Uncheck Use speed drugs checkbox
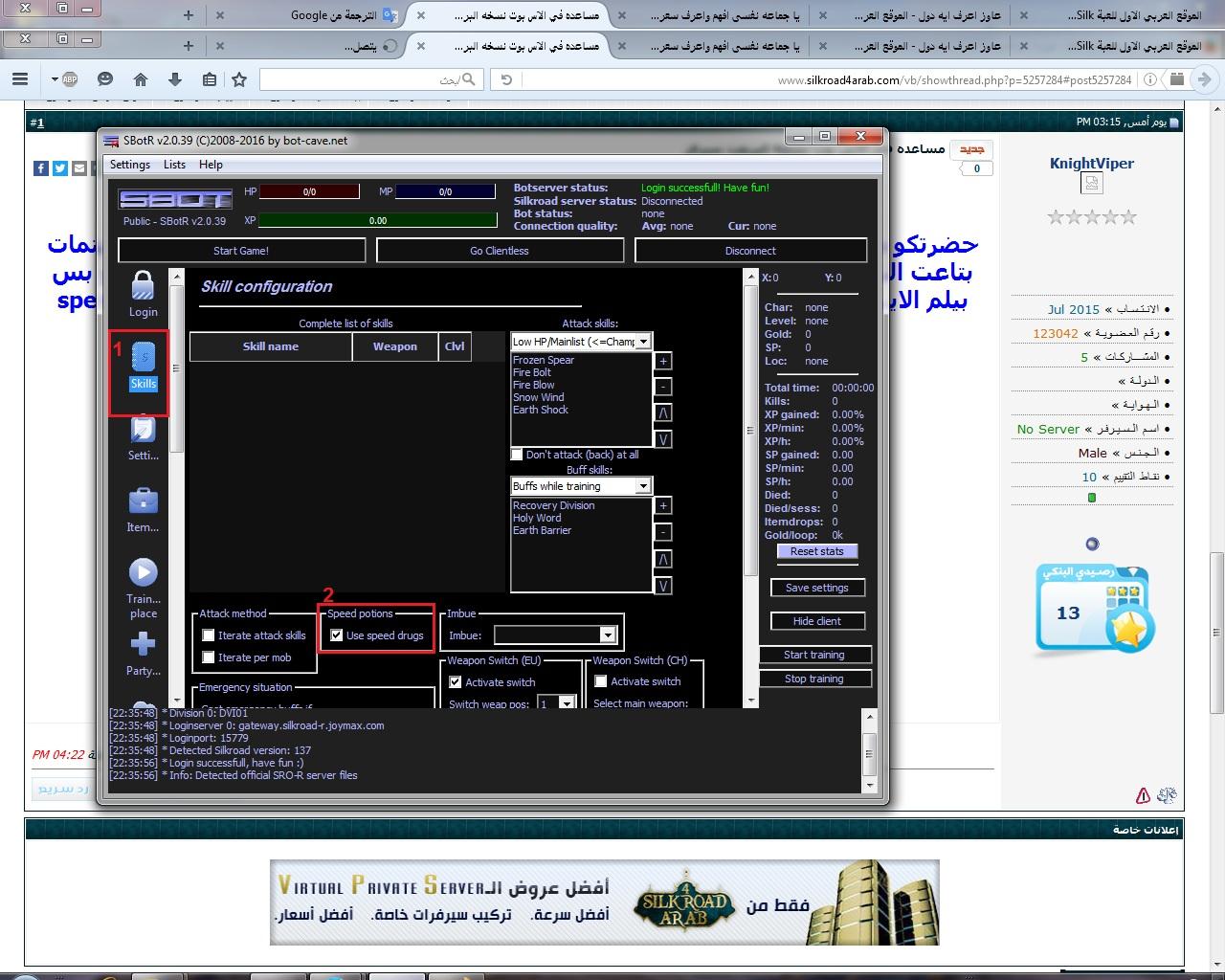This screenshot has width=1225, height=980. point(337,635)
